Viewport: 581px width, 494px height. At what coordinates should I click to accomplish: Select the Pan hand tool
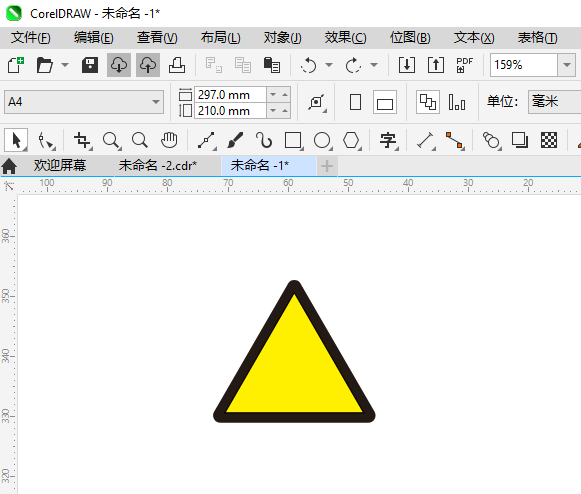pyautogui.click(x=169, y=140)
